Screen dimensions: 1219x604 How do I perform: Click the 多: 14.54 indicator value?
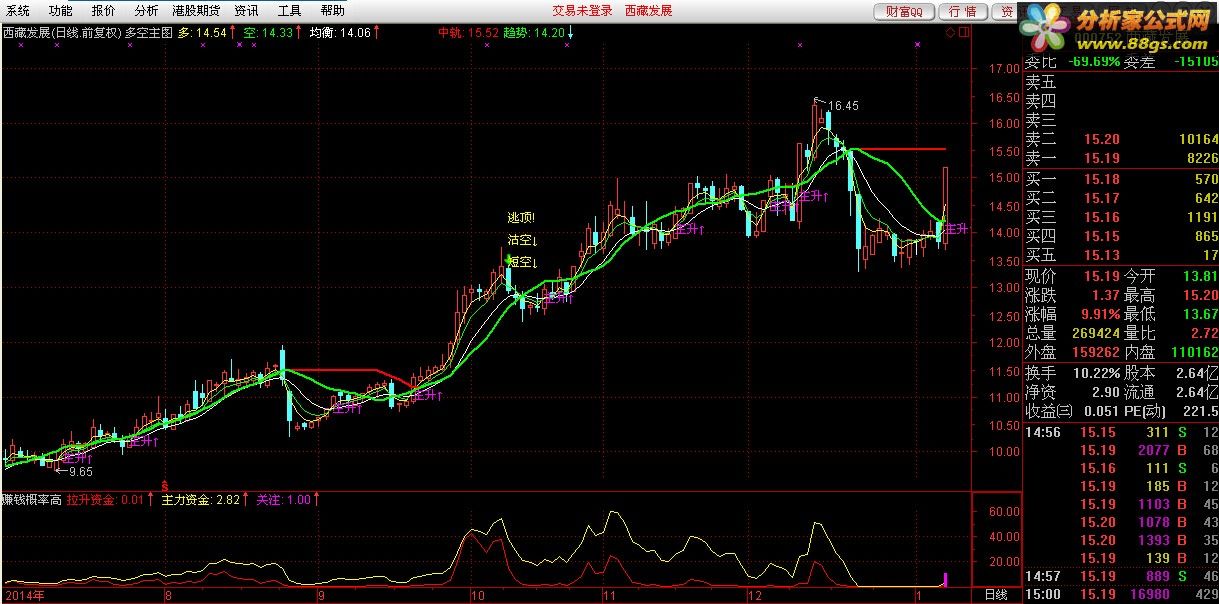click(207, 33)
